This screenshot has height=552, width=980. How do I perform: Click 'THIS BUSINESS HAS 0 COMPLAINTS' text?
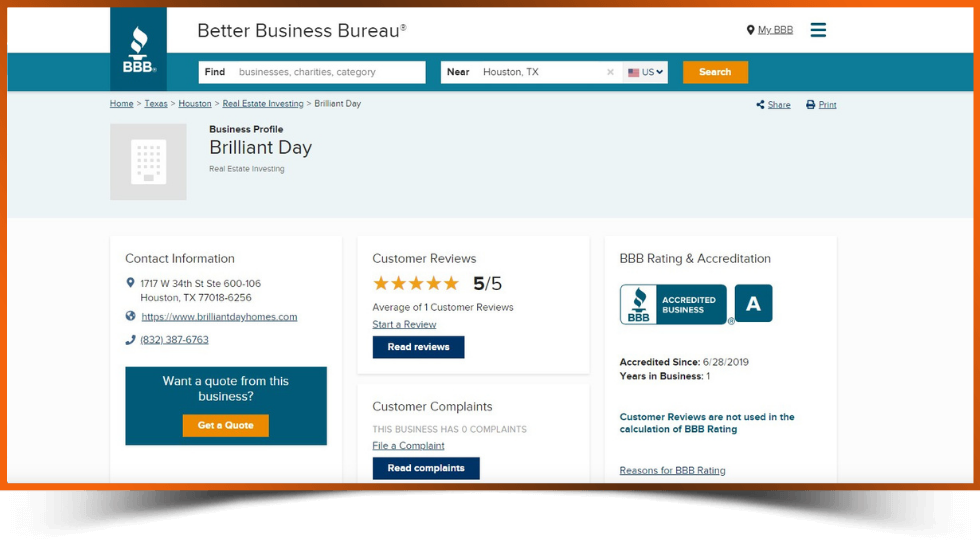pos(449,429)
